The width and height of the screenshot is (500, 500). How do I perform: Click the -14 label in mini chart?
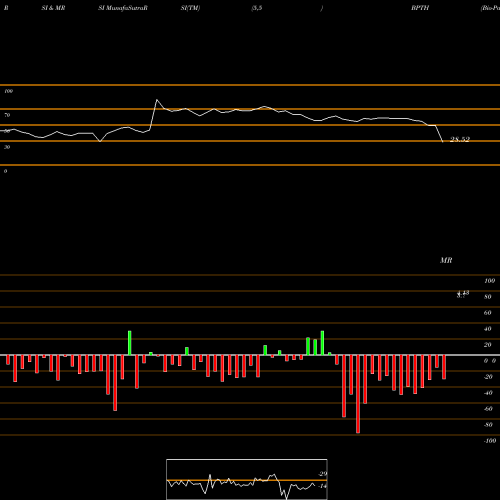pos(322,486)
